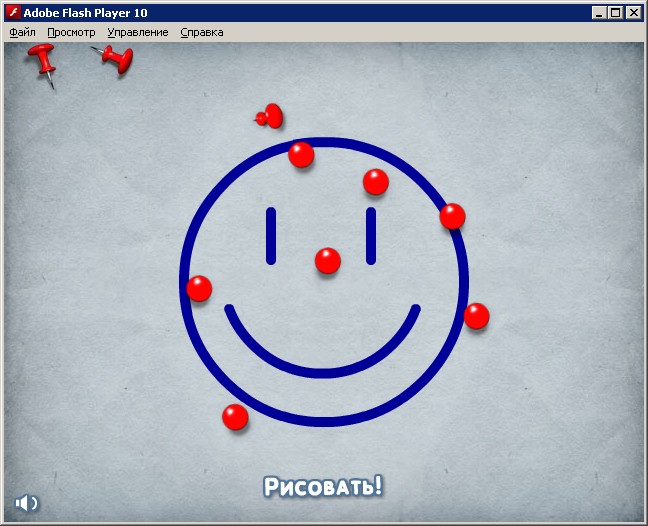Open the Файл menu
Screen dimensions: 648x526
click(22, 32)
